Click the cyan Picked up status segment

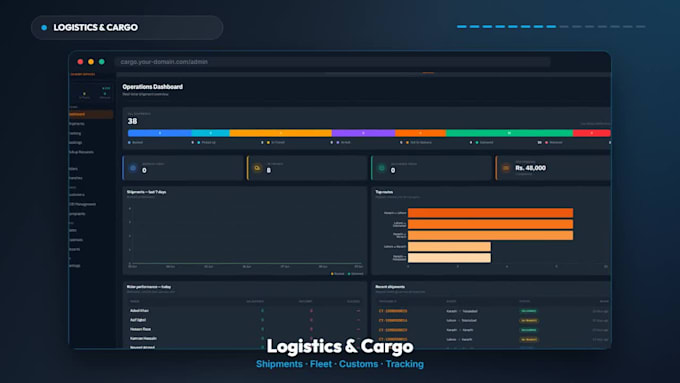[x=211, y=133]
